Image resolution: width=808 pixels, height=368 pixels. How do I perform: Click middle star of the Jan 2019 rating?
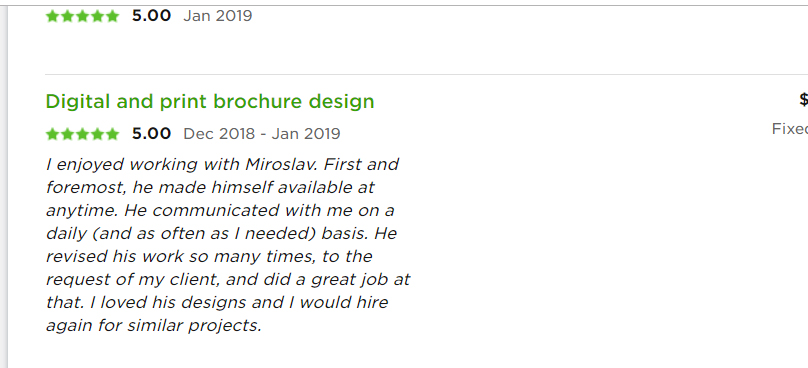[82, 16]
